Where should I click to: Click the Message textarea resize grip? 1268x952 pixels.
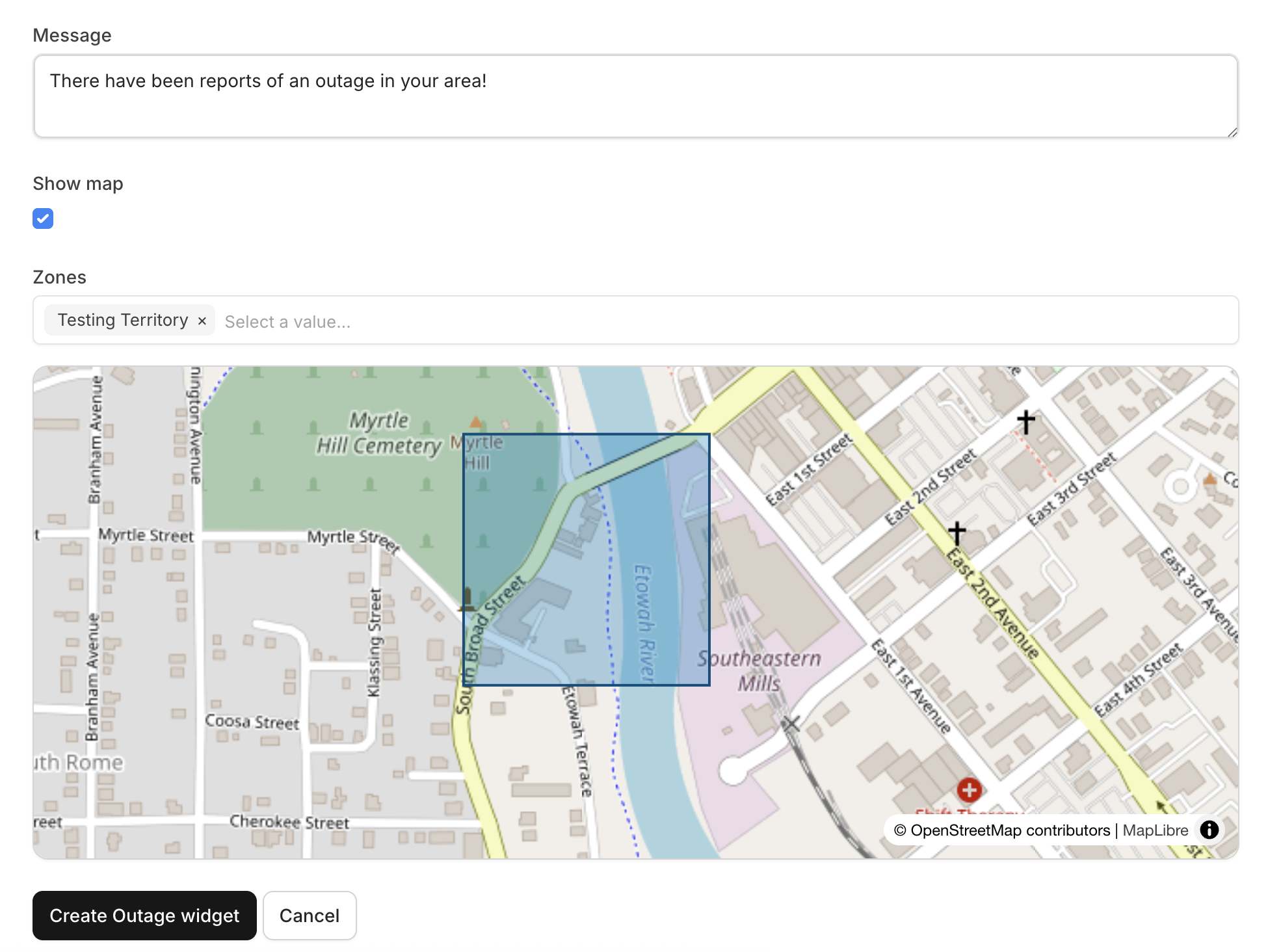tap(1234, 133)
